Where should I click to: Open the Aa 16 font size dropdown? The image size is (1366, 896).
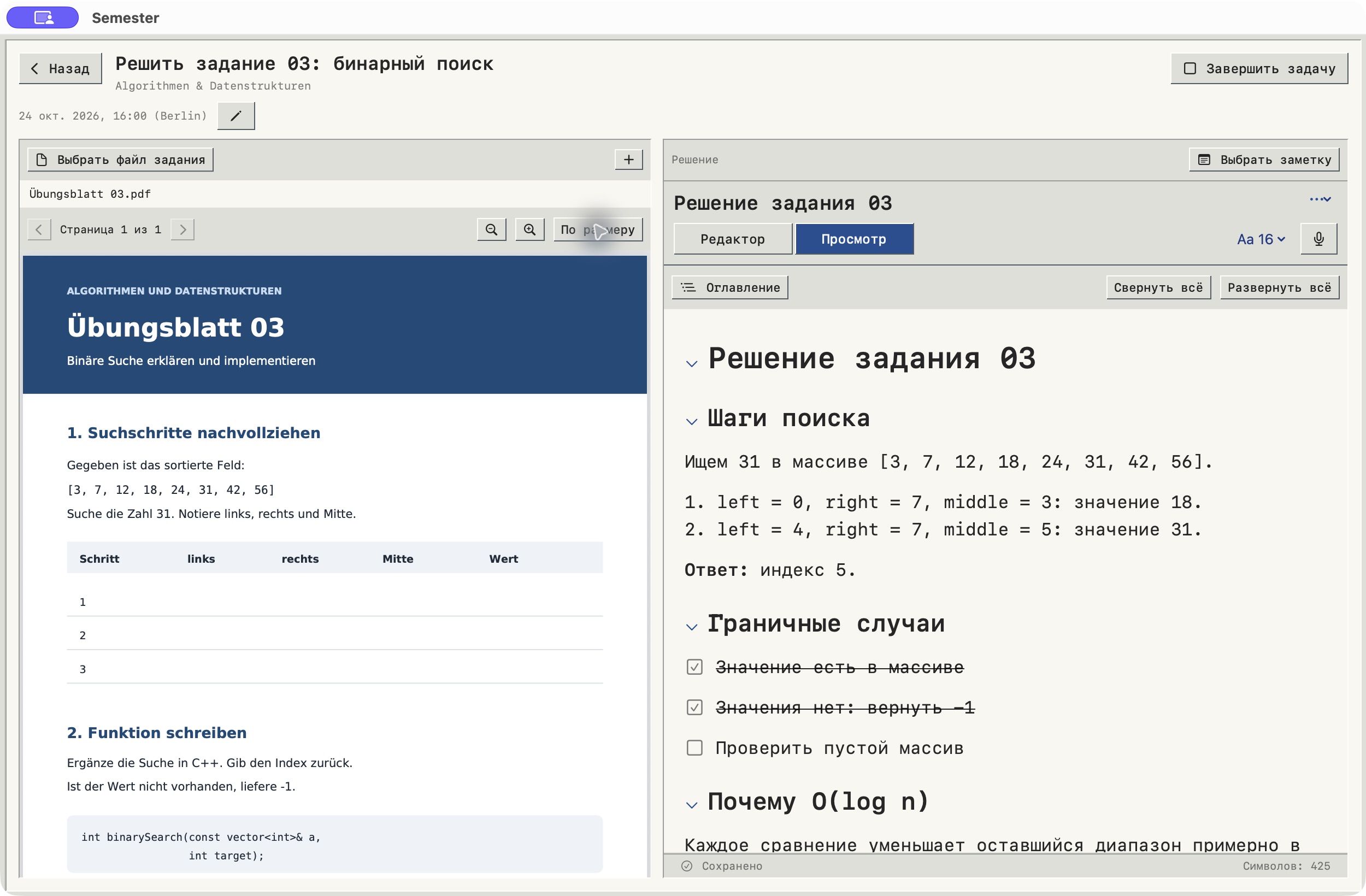coord(1261,239)
